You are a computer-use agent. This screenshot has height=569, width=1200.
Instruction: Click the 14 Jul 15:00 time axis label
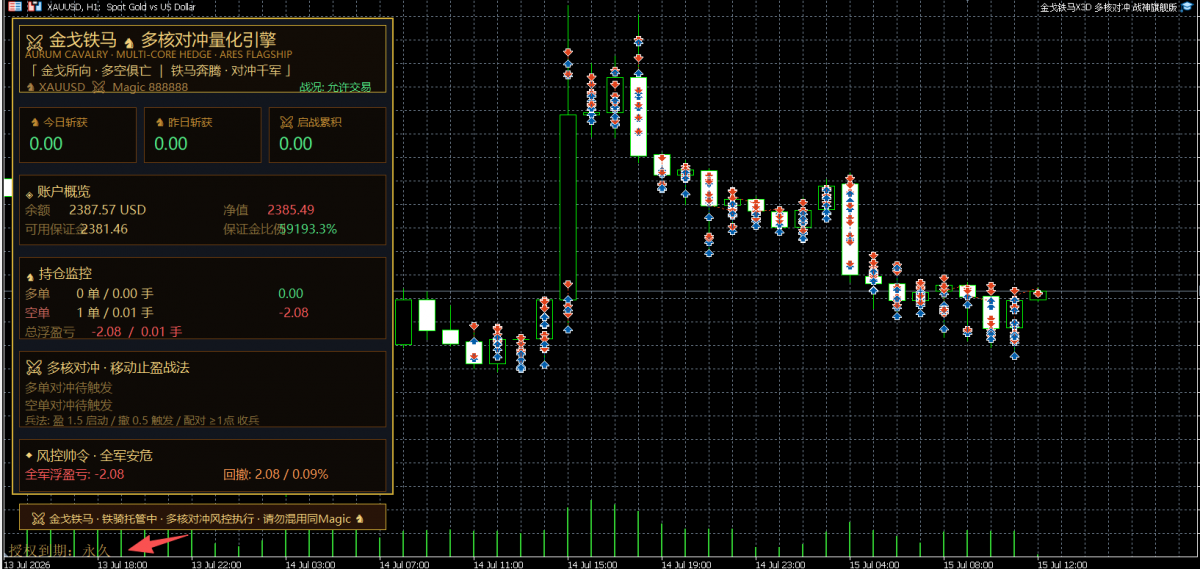590,564
